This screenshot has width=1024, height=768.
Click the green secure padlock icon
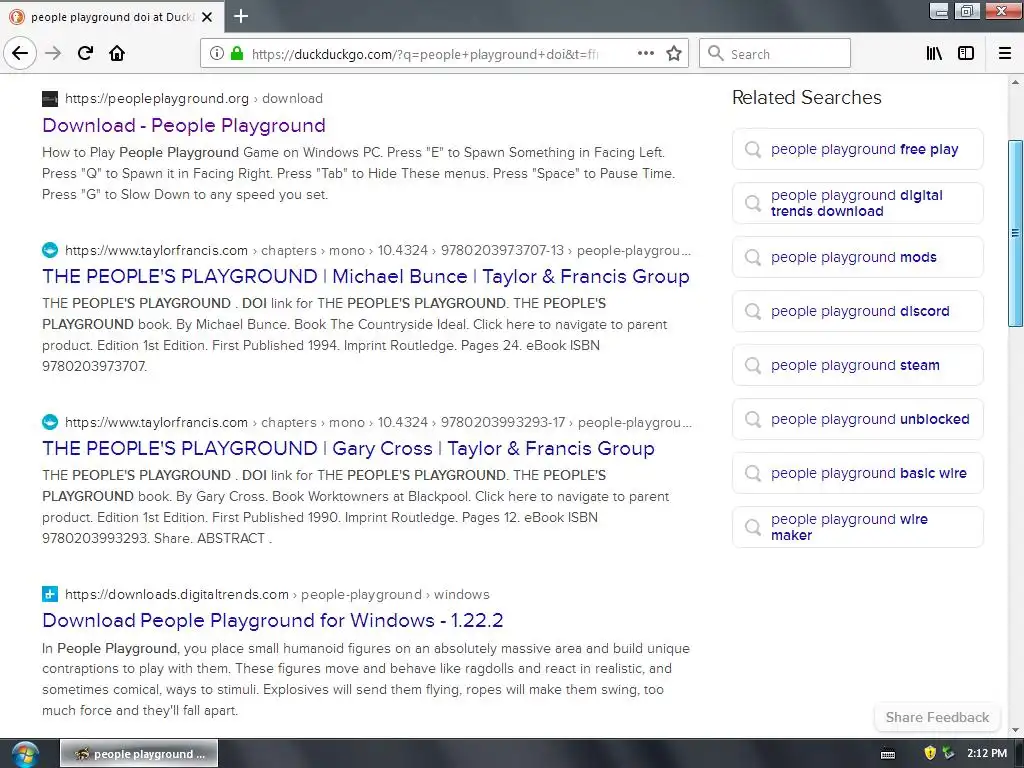click(237, 53)
